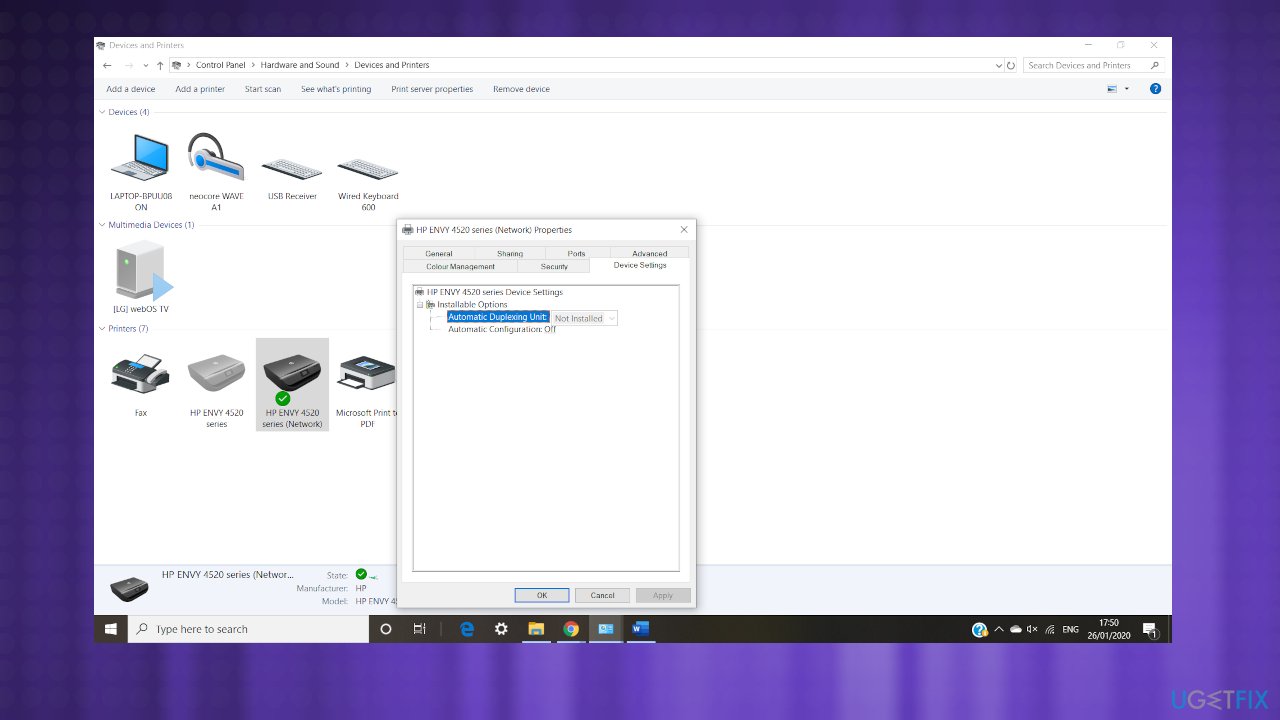Select the Wired Keyboard 600 device
1280x720 pixels.
pyautogui.click(x=367, y=160)
